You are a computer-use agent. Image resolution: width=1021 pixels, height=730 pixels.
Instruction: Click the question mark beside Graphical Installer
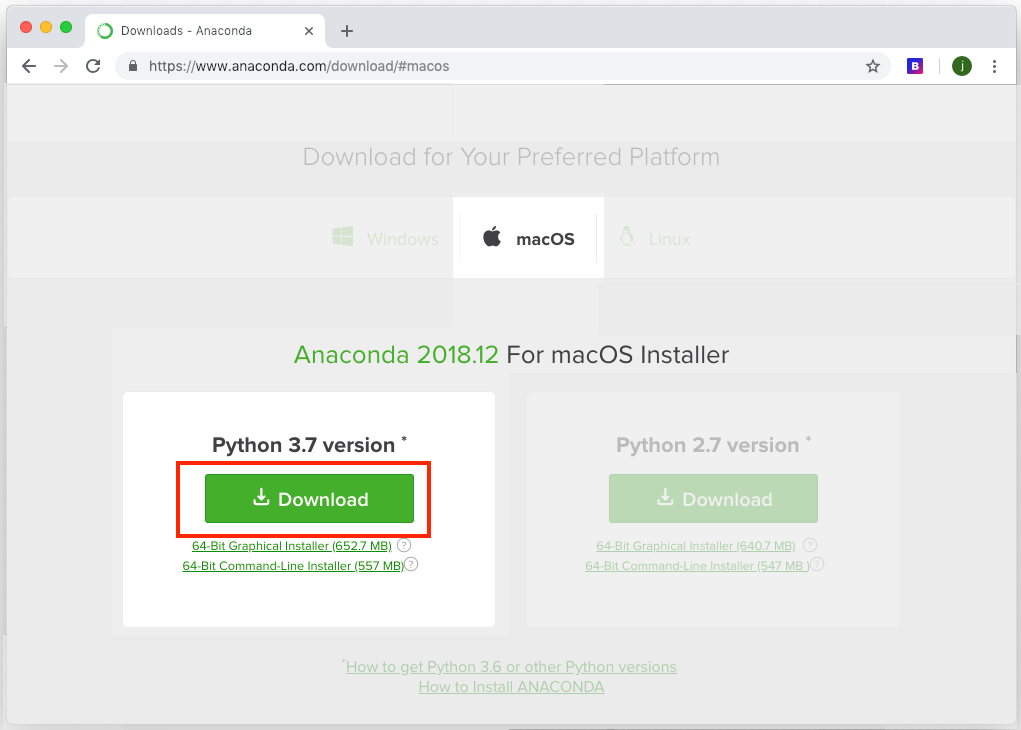tap(403, 545)
